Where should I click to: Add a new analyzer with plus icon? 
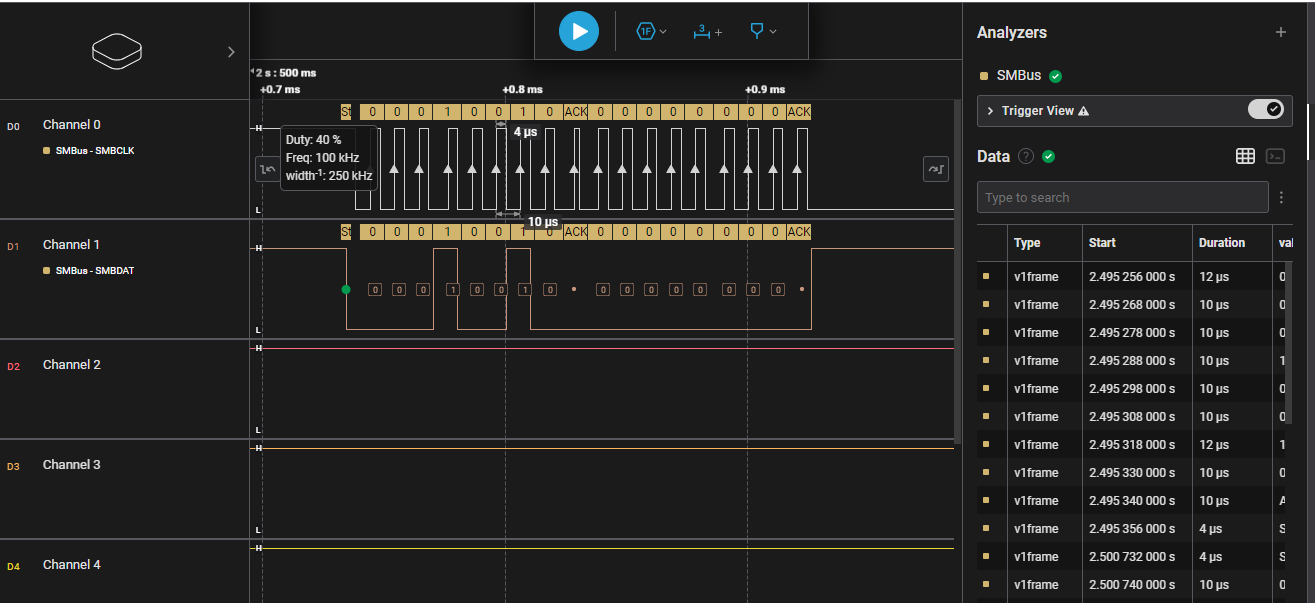tap(1281, 32)
